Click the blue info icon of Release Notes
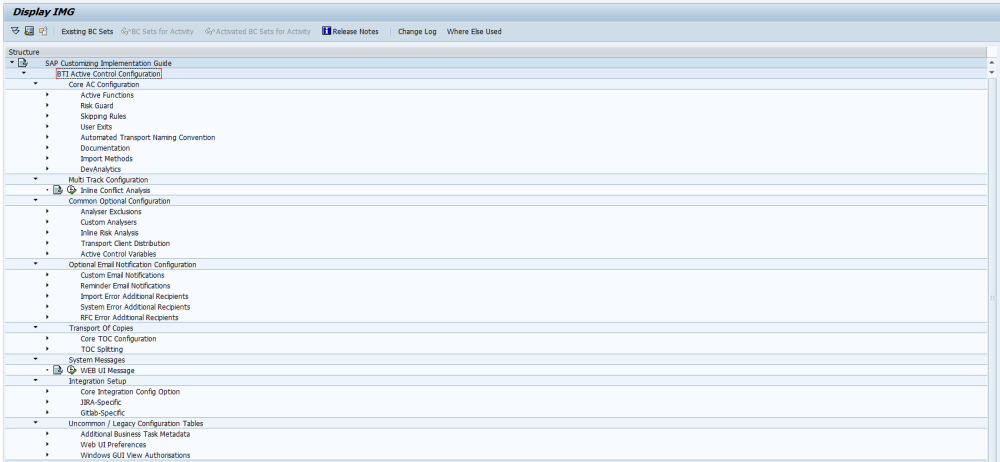The height and width of the screenshot is (462, 1000). [327, 31]
